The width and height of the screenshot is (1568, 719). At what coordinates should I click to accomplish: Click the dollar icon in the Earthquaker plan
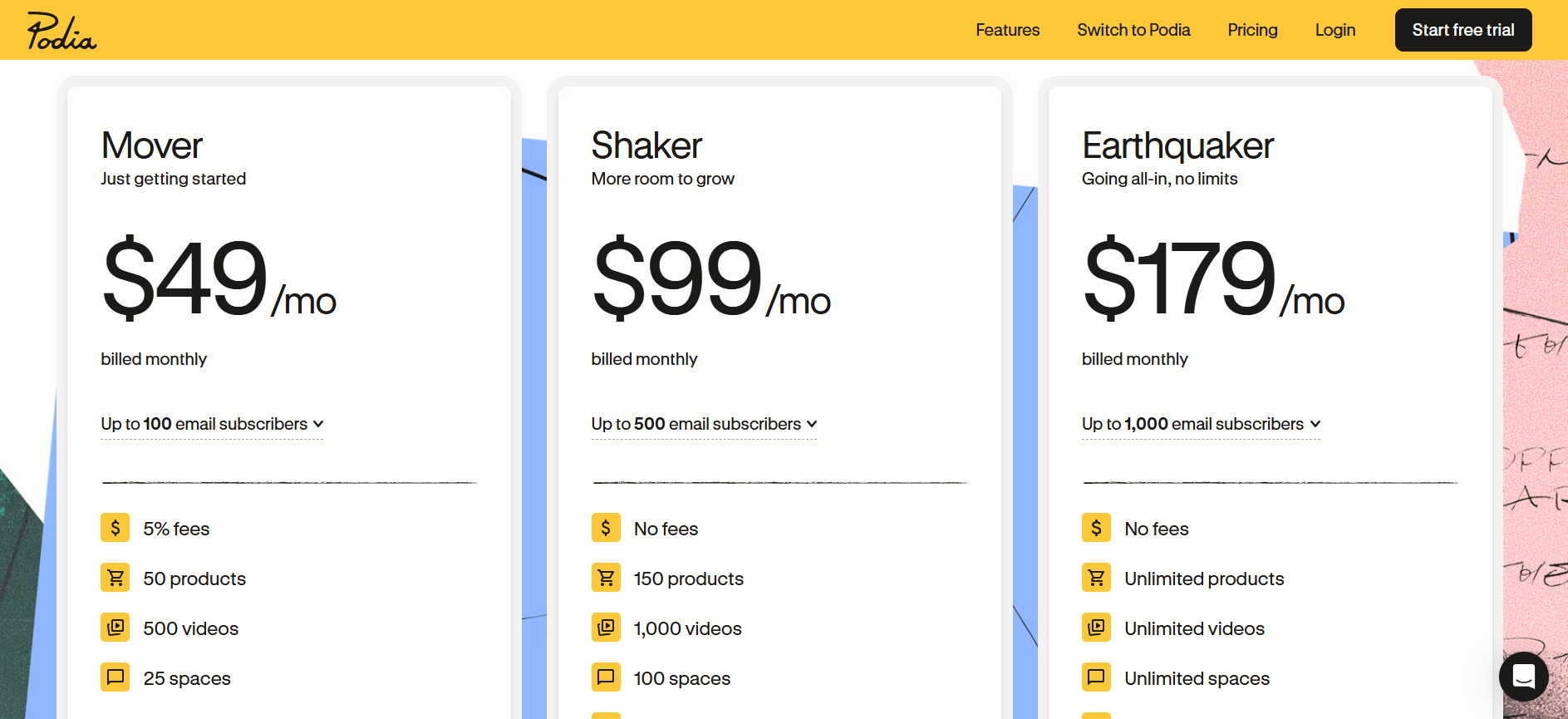coord(1096,528)
